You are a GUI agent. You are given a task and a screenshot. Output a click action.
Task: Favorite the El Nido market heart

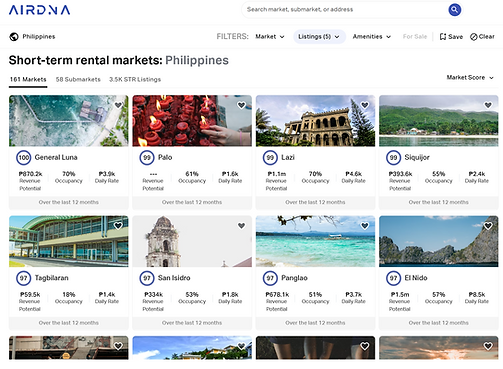(x=488, y=226)
